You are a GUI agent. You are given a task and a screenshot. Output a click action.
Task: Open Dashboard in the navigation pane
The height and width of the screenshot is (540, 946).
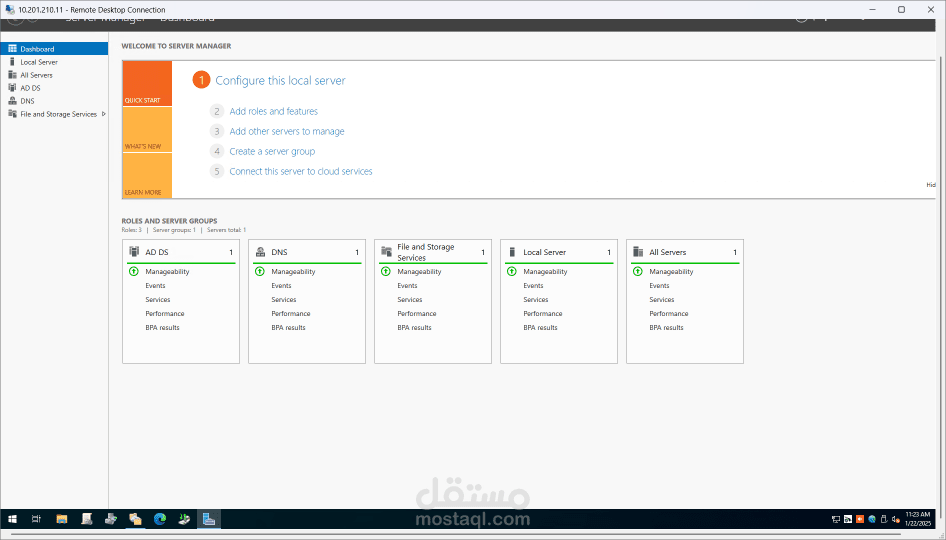tap(54, 49)
